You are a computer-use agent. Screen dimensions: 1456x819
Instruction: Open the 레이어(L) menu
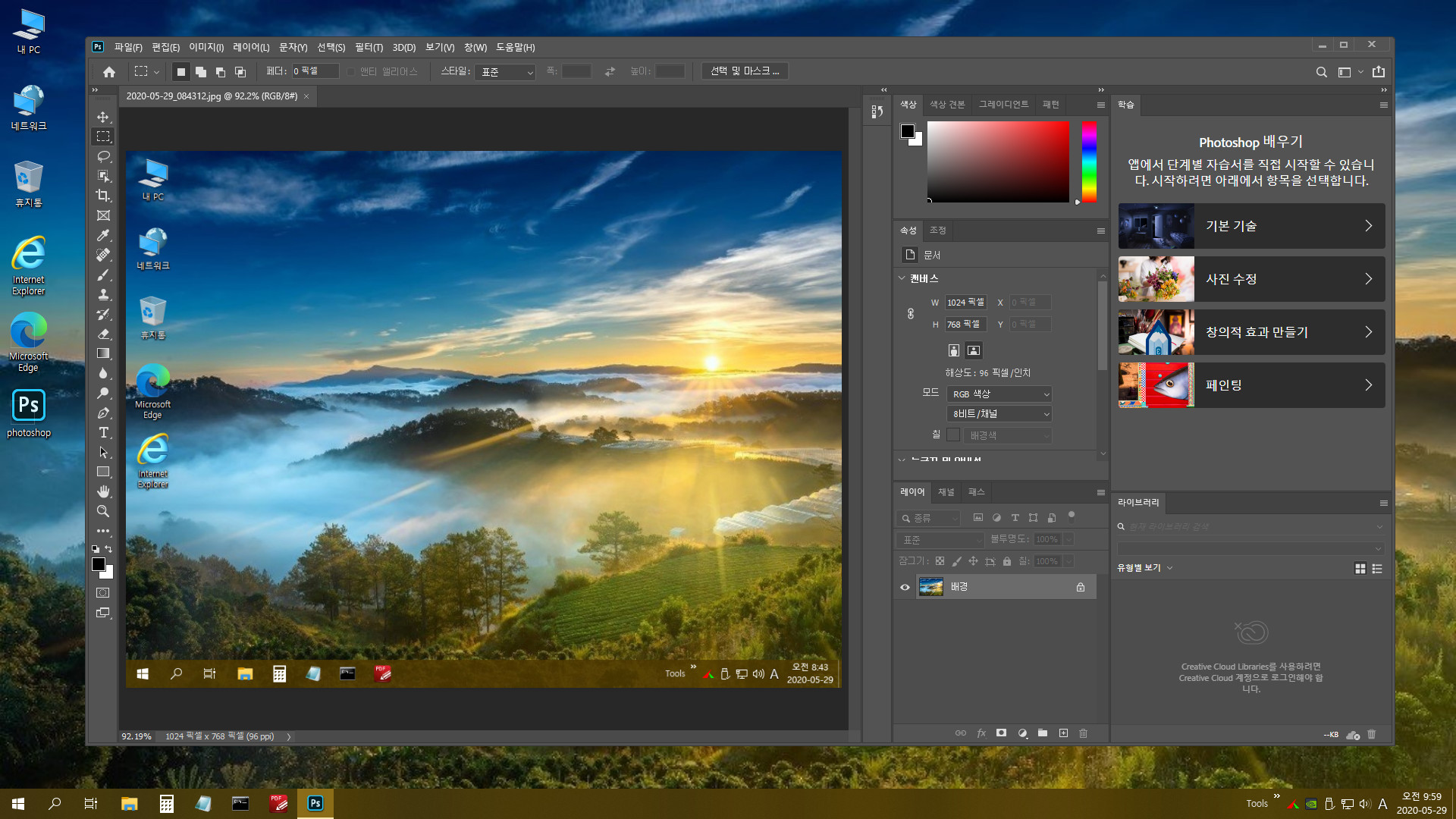(x=251, y=47)
